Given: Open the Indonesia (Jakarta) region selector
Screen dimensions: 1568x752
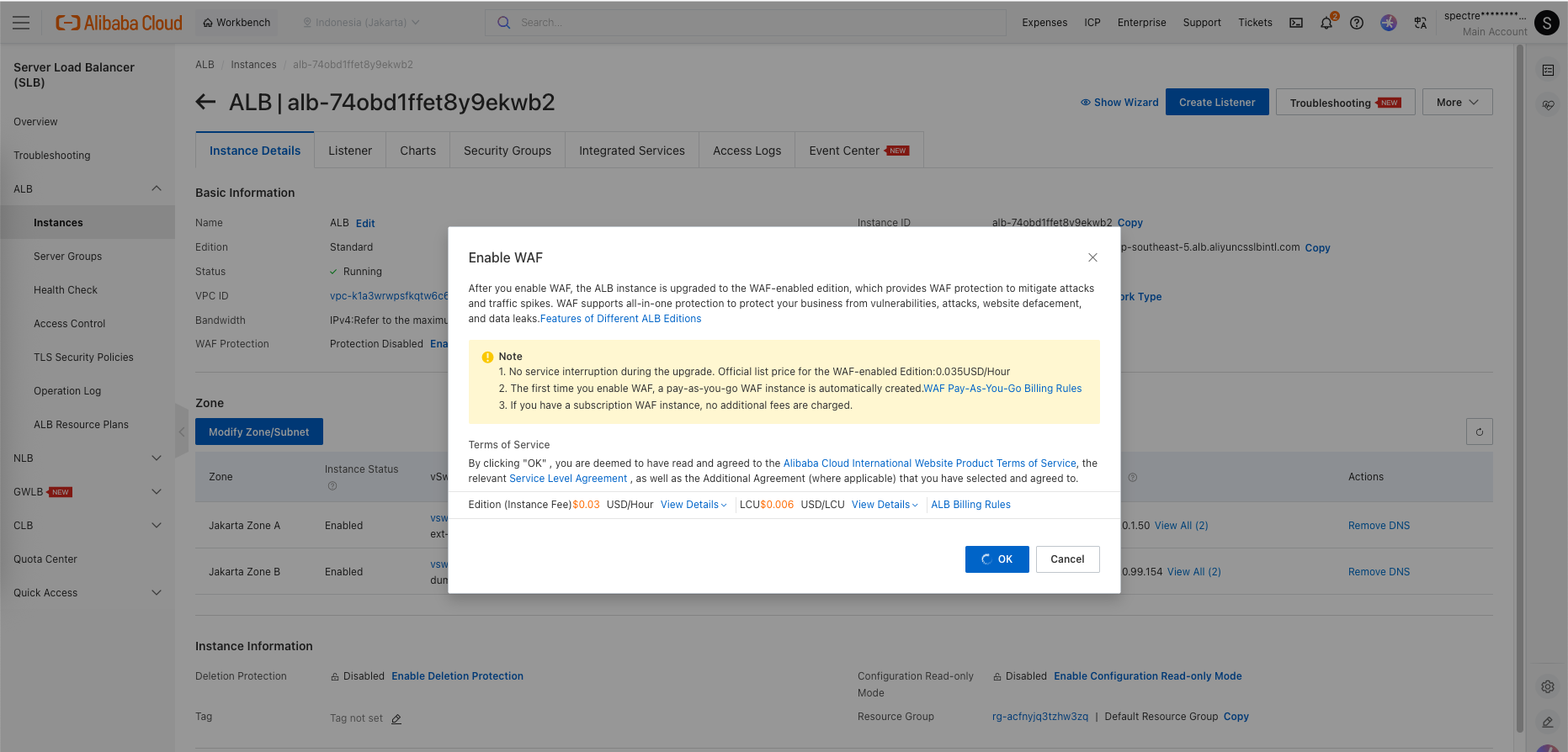Looking at the screenshot, I should point(361,23).
